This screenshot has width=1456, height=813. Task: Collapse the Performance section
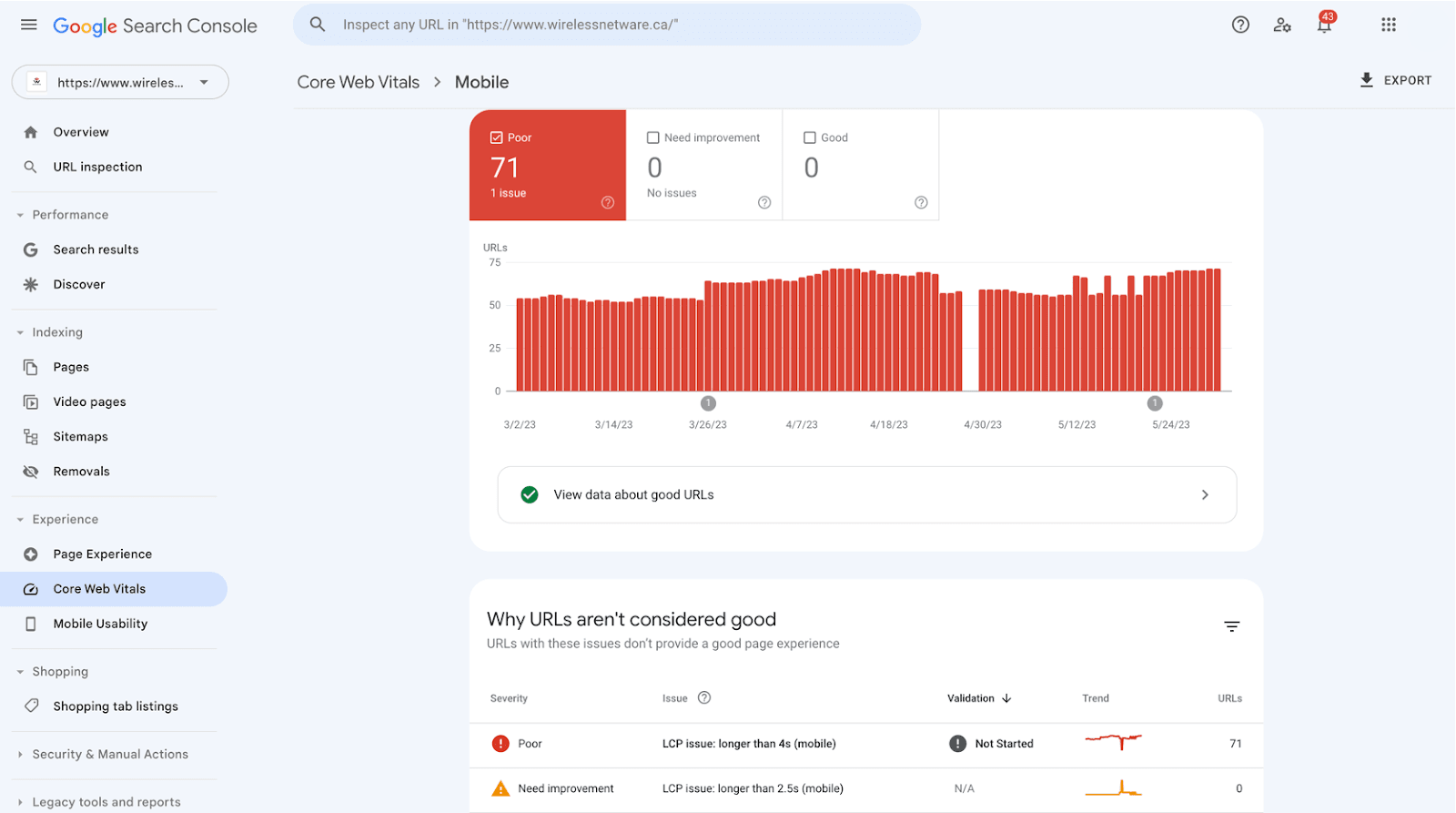(20, 215)
